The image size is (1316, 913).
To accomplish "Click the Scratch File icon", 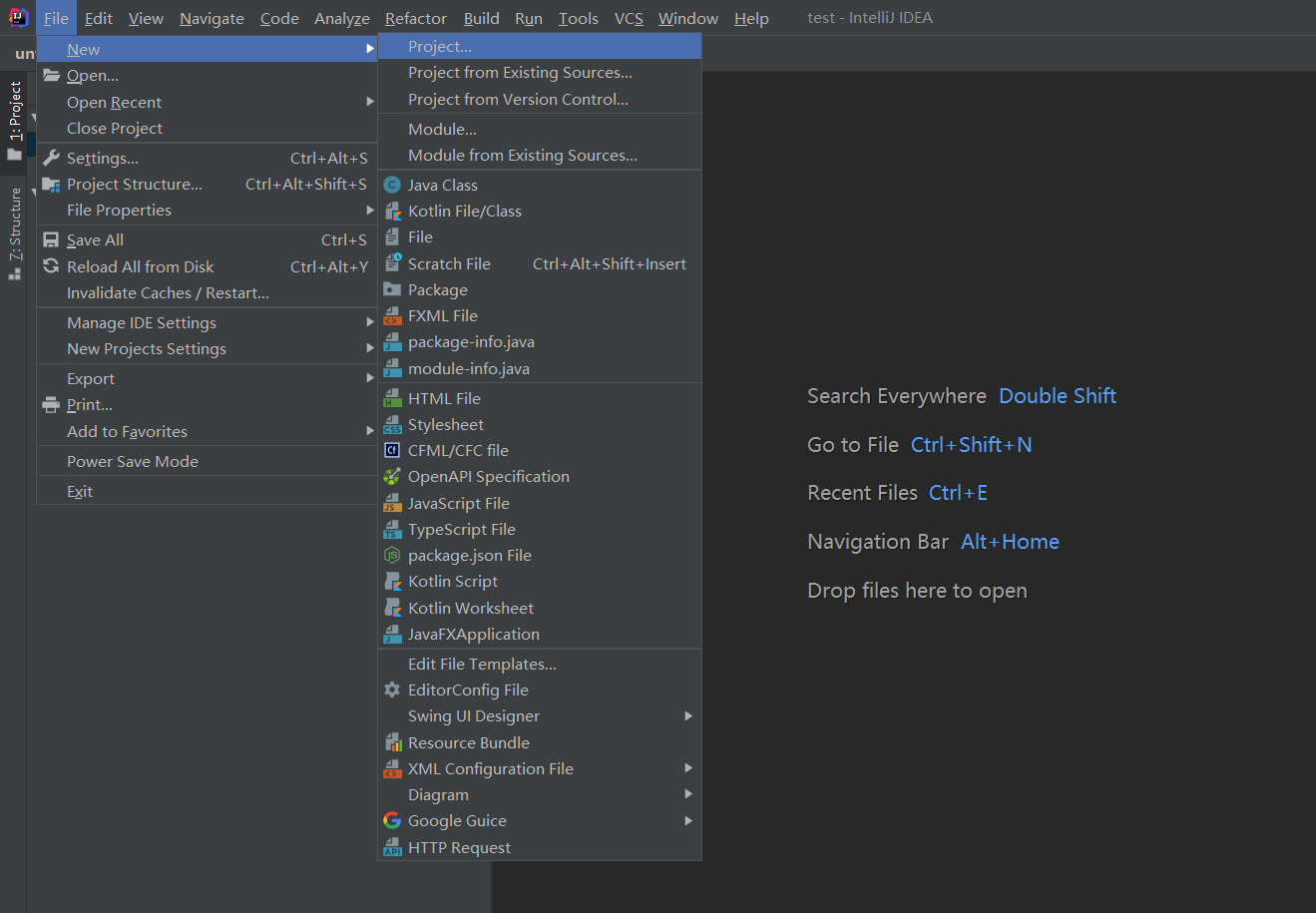I will [392, 263].
